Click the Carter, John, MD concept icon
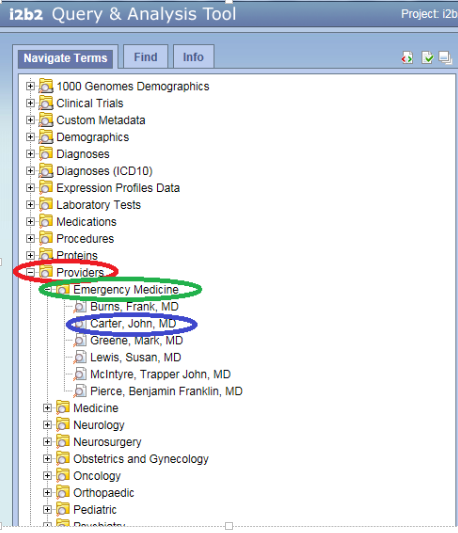Image resolution: width=458 pixels, height=533 pixels. coord(81,324)
